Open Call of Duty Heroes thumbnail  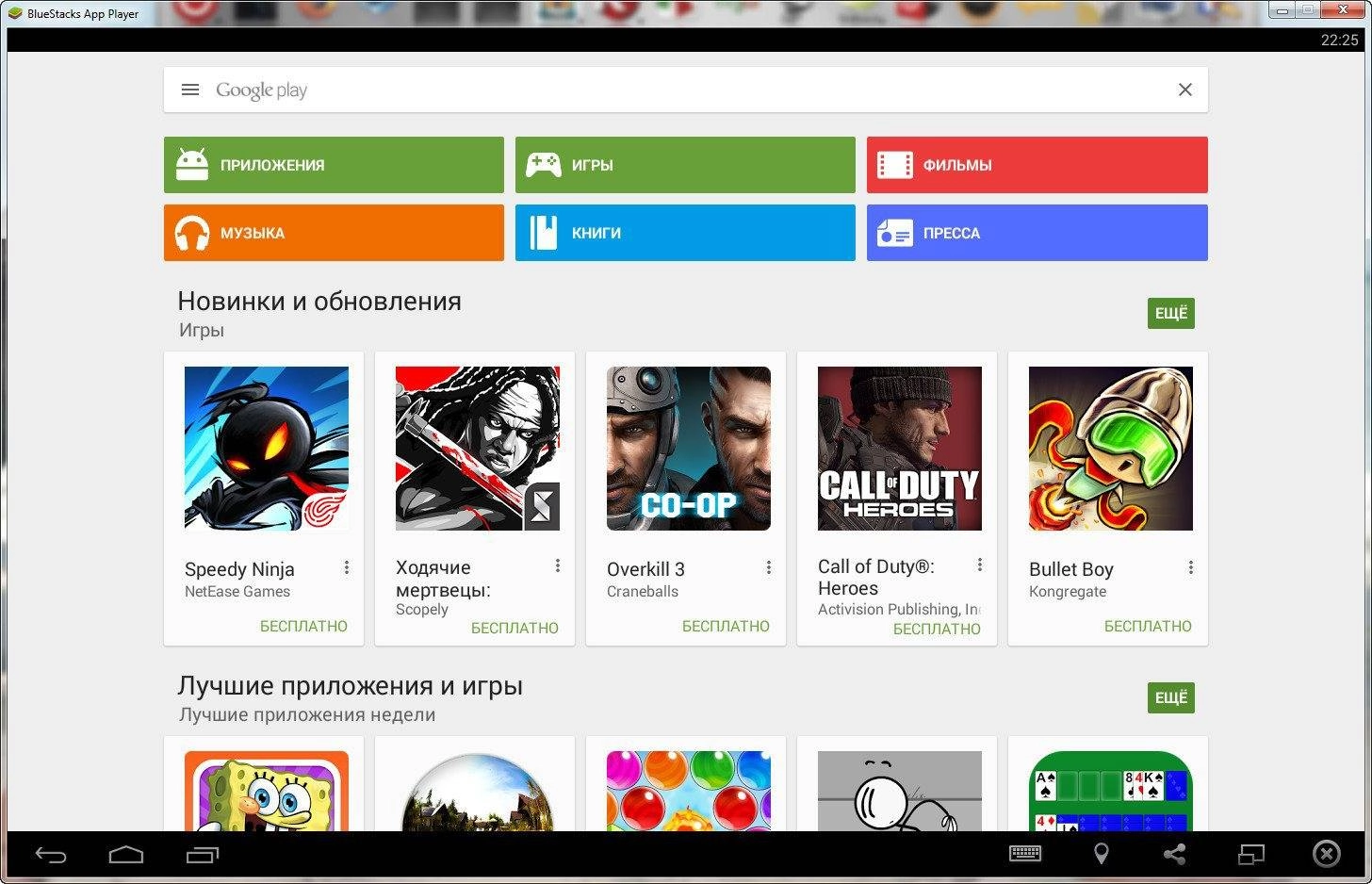(900, 449)
